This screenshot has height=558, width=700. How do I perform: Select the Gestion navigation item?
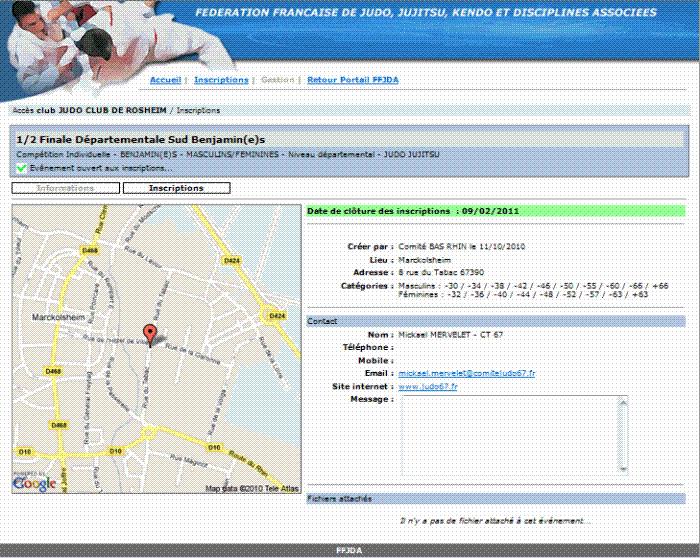277,79
